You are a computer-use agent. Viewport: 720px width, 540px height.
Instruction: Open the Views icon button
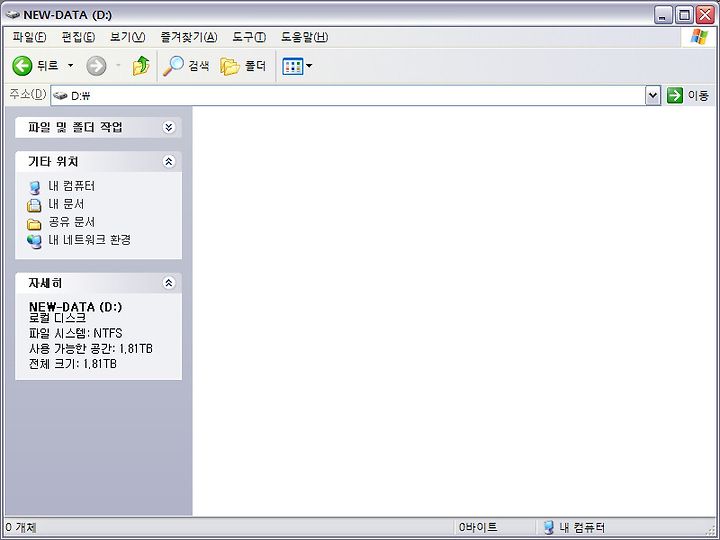click(x=292, y=66)
